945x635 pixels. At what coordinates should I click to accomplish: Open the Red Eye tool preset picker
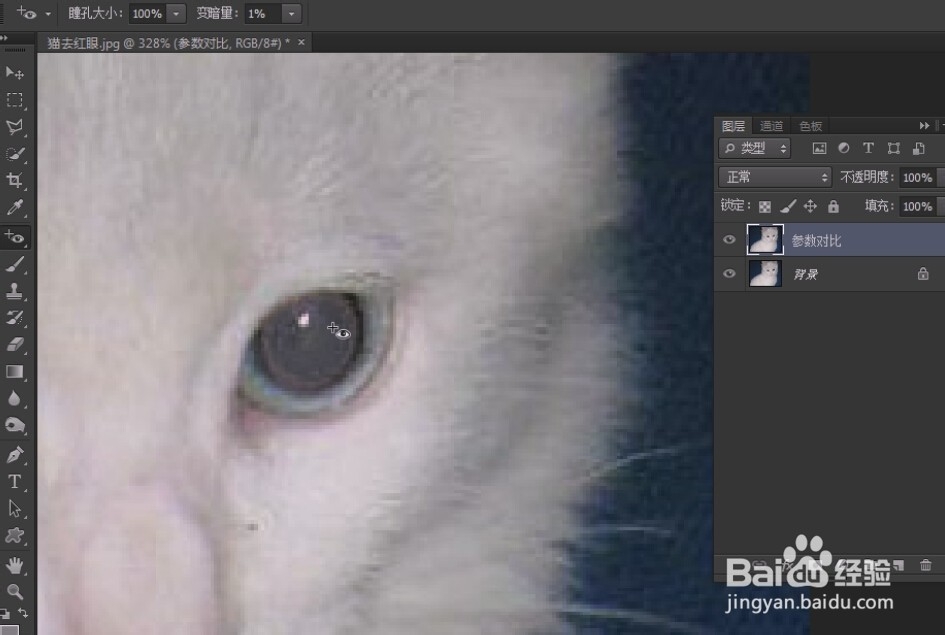(x=48, y=13)
